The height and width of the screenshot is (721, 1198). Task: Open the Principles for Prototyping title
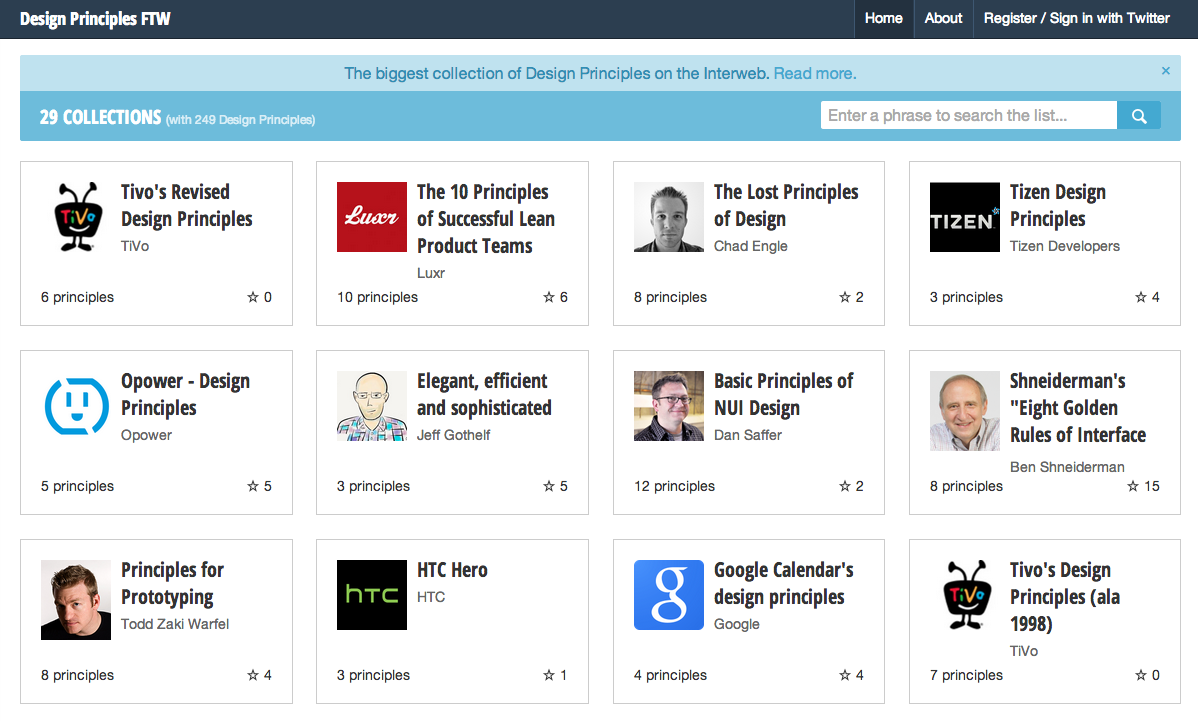click(x=172, y=583)
